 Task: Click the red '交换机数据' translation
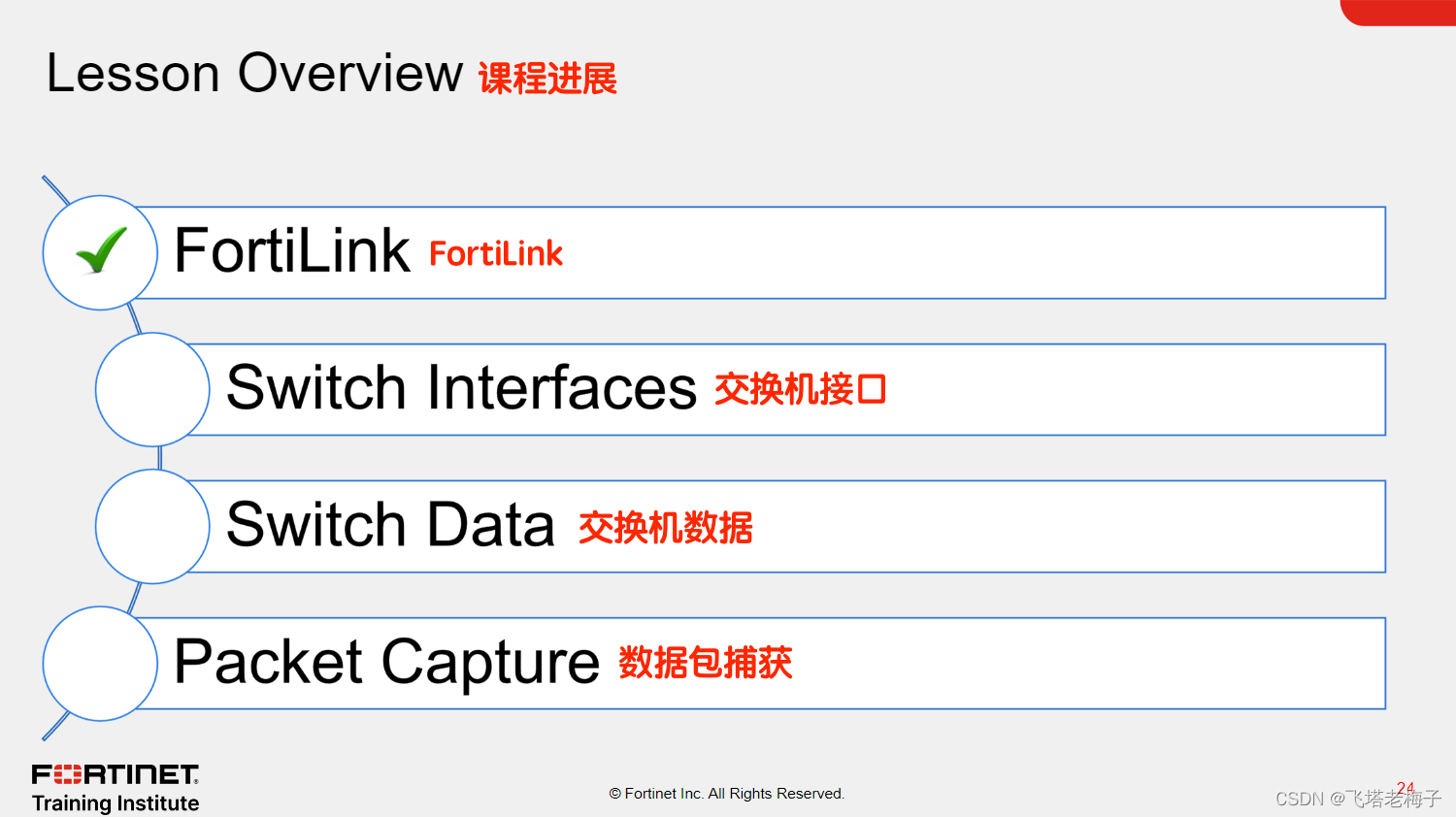666,528
